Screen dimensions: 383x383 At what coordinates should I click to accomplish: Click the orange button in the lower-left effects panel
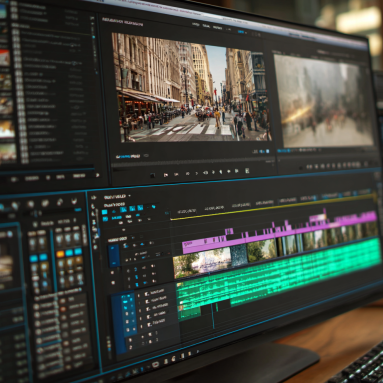[60, 254]
